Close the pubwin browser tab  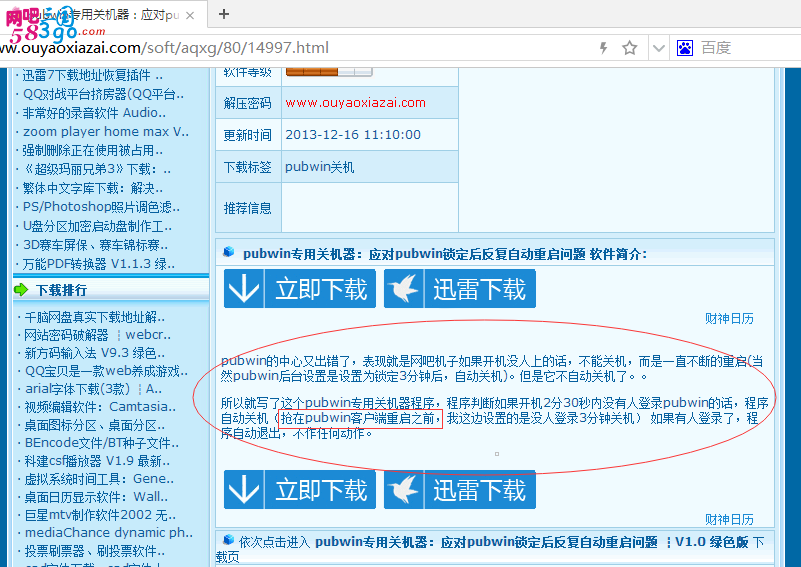[x=190, y=15]
